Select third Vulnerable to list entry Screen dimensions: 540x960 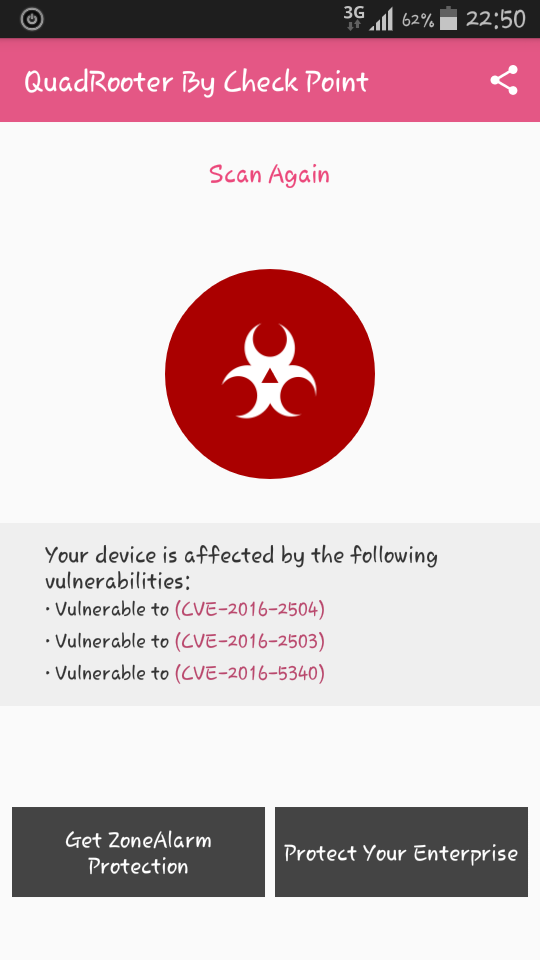pyautogui.click(x=185, y=673)
